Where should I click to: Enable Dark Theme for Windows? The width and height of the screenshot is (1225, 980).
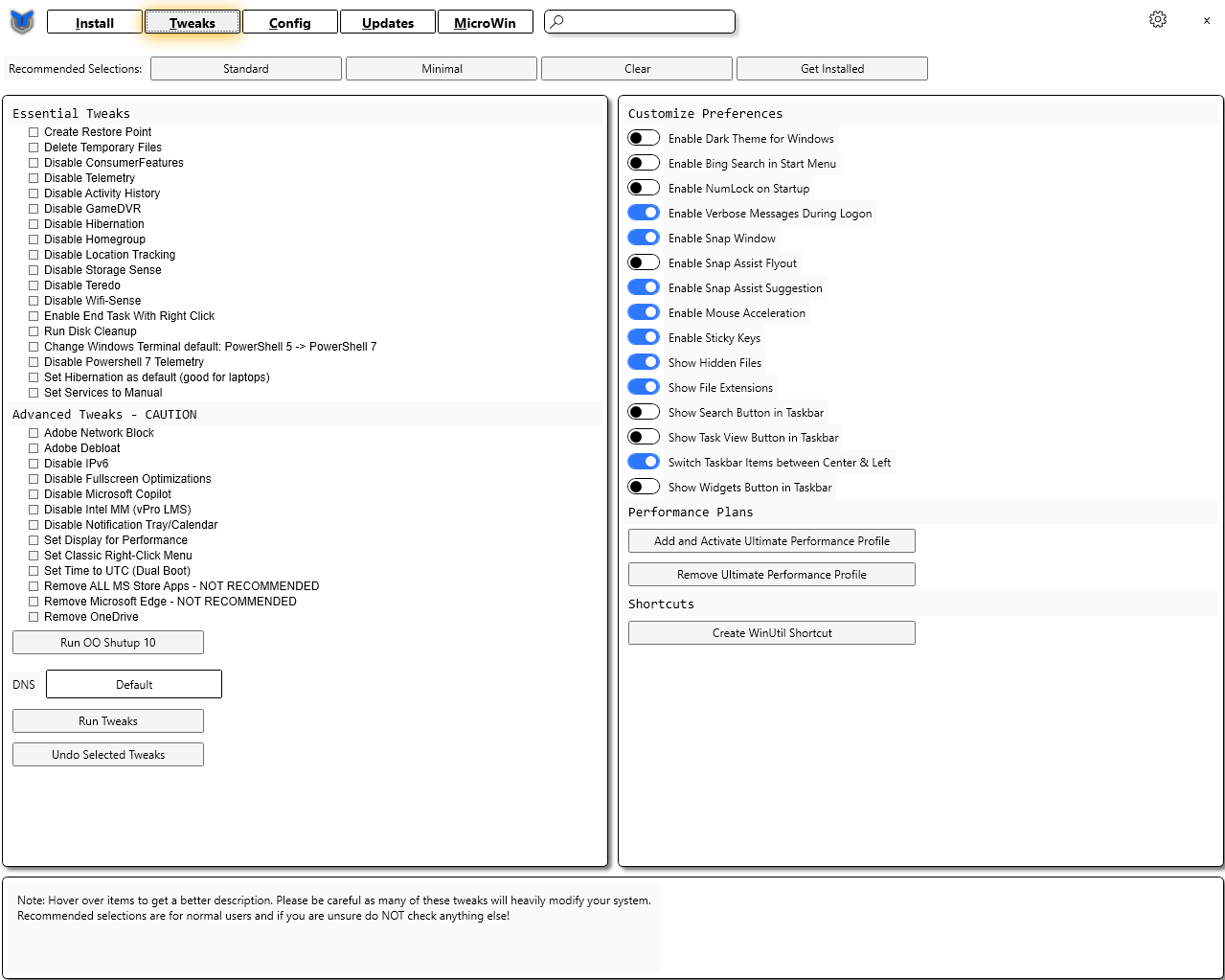pyautogui.click(x=644, y=137)
